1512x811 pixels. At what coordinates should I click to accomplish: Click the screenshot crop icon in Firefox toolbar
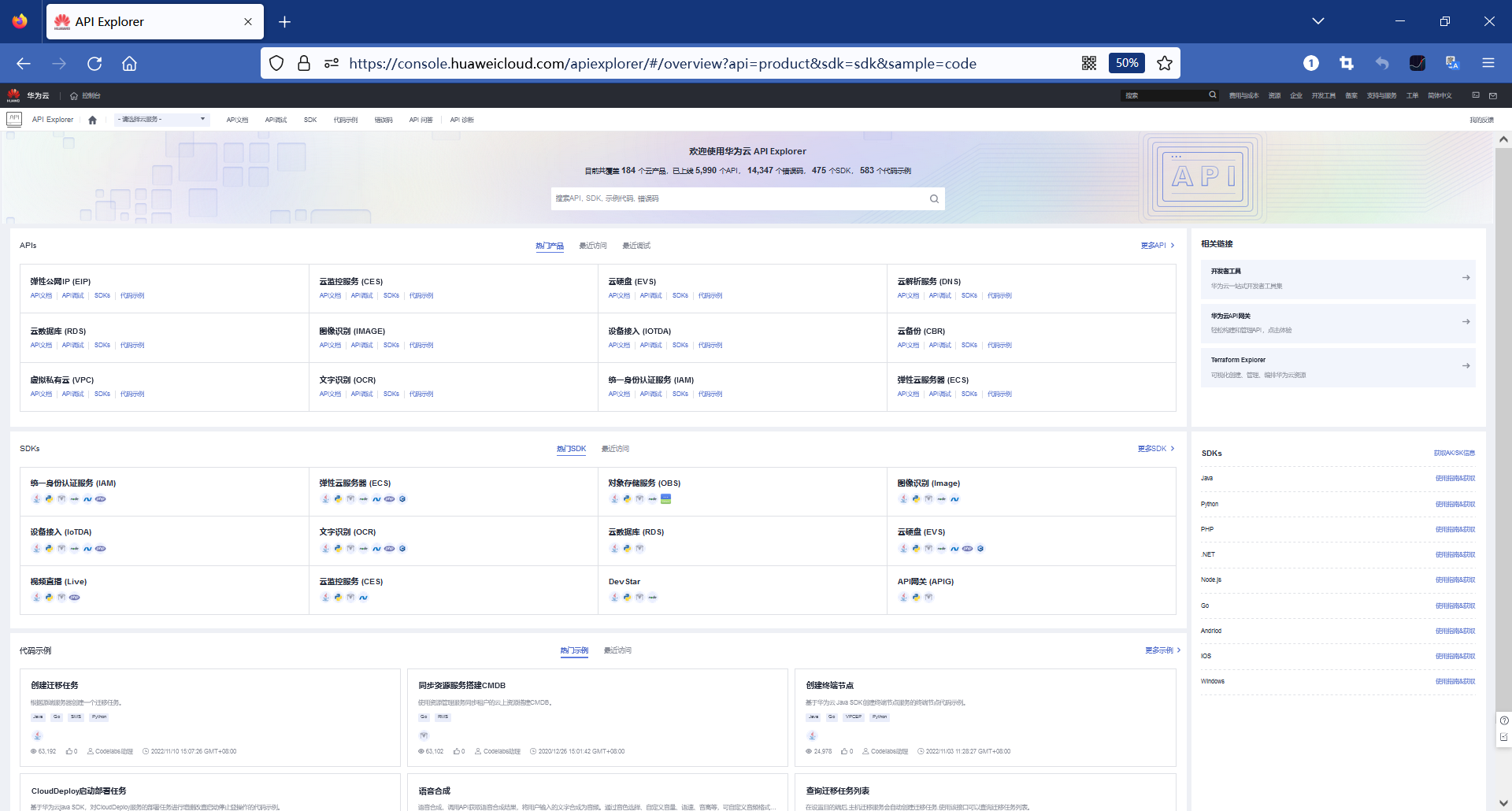pos(1347,64)
